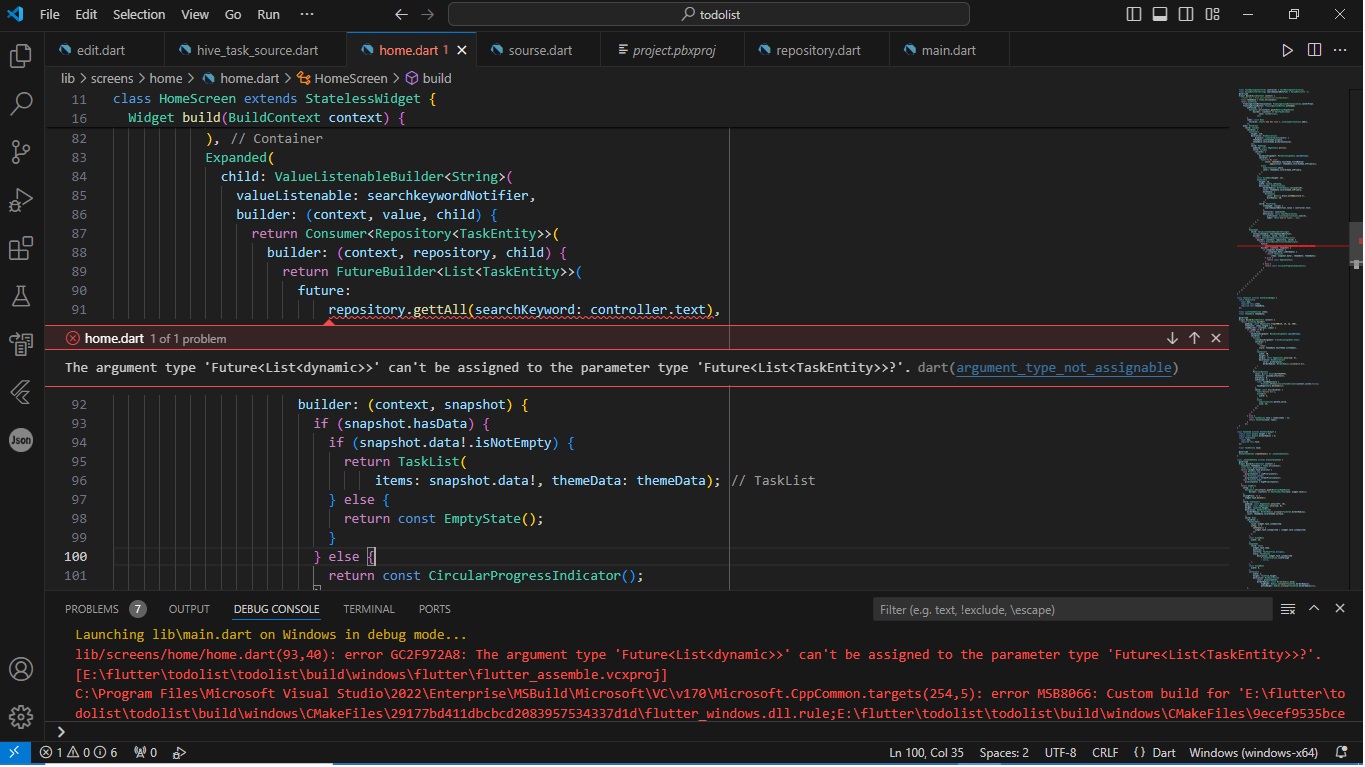The height and width of the screenshot is (767, 1365).
Task: Close the problem peek view
Action: [1216, 338]
